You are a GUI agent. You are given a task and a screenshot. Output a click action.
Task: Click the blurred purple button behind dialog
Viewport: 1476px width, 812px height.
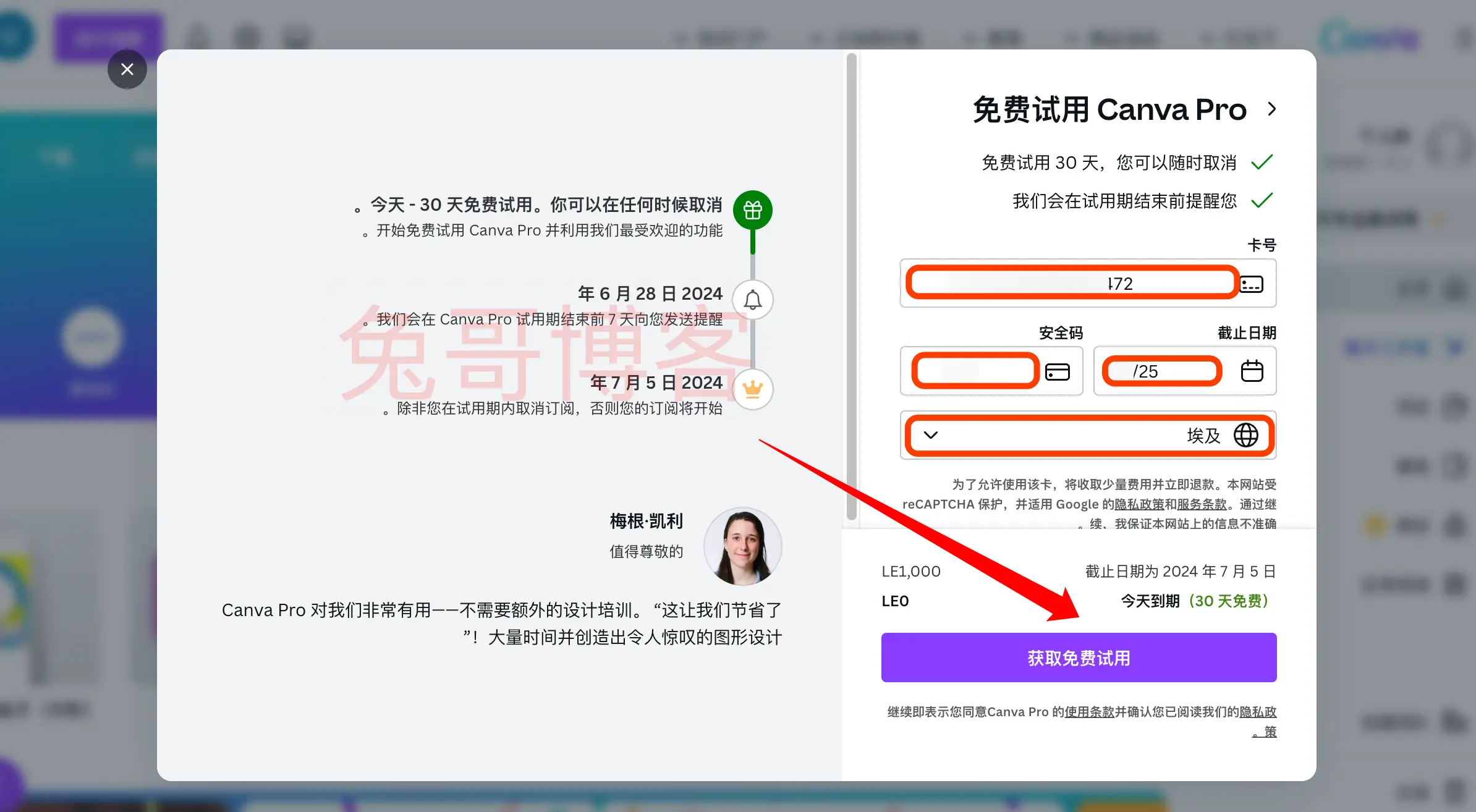tap(108, 38)
